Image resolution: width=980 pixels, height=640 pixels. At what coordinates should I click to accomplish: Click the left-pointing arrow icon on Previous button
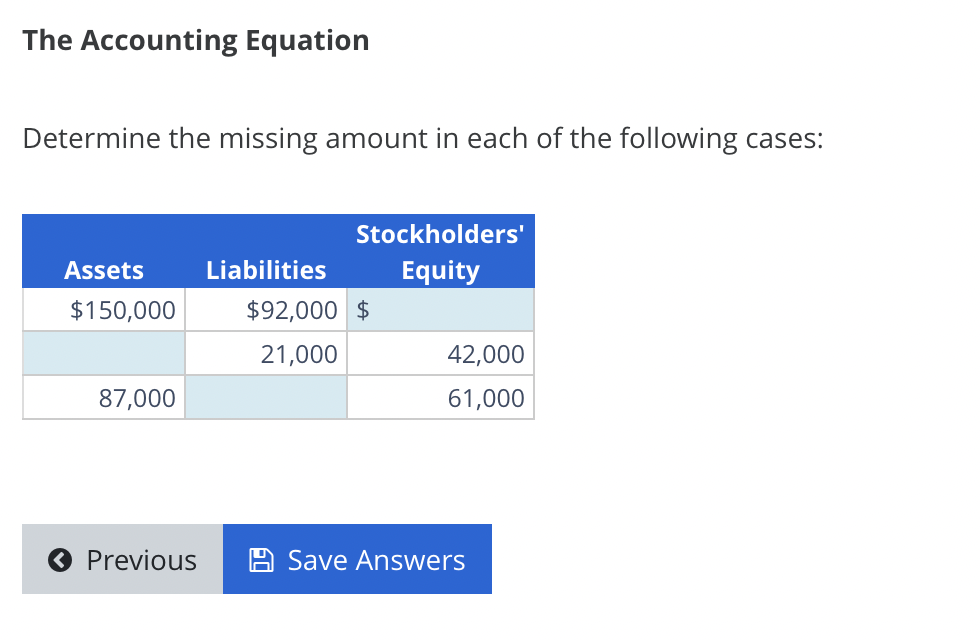tap(59, 560)
